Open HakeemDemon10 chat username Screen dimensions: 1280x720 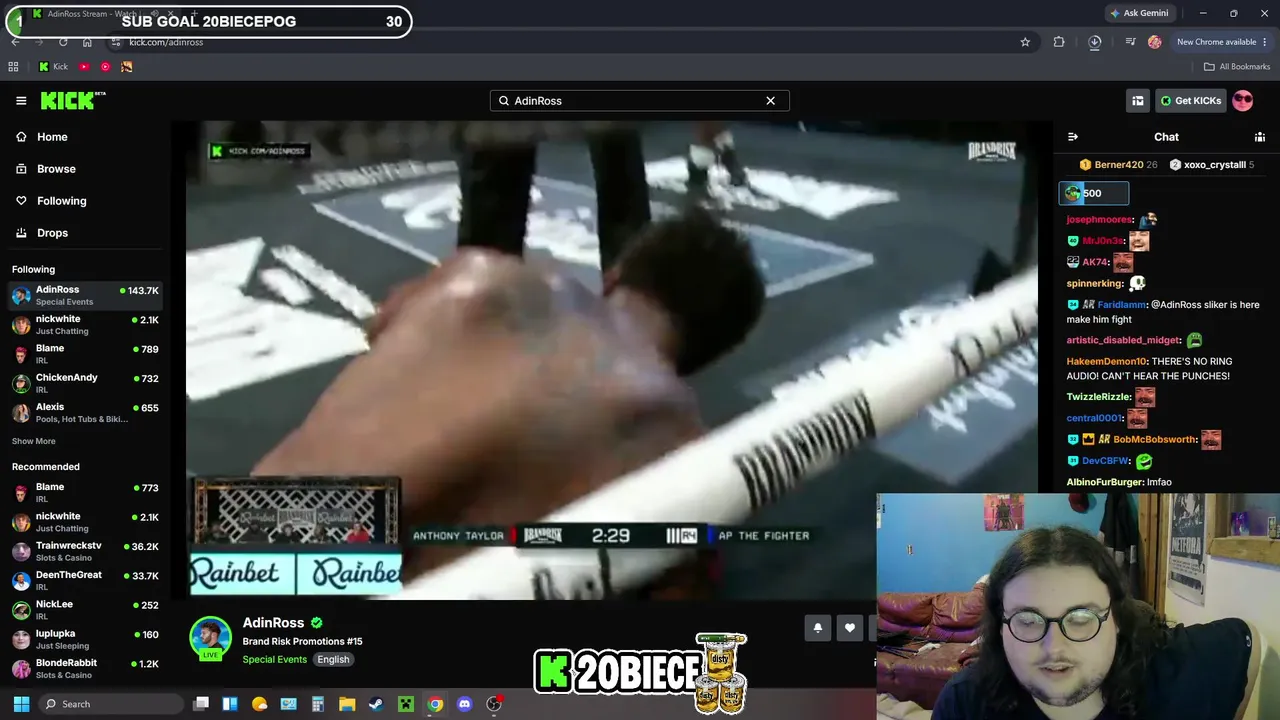point(1106,361)
